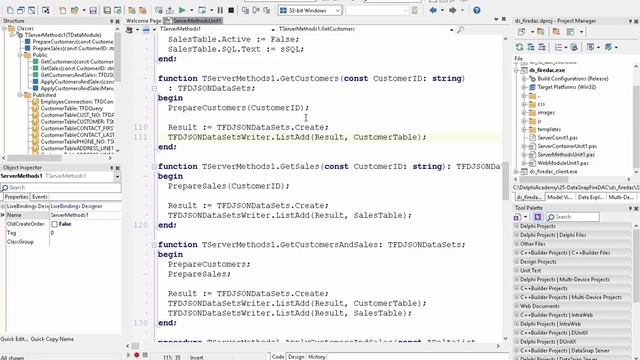Expand Build Configurations (Release) node
Image resolution: width=640 pixels, height=360 pixels.
[524, 79]
